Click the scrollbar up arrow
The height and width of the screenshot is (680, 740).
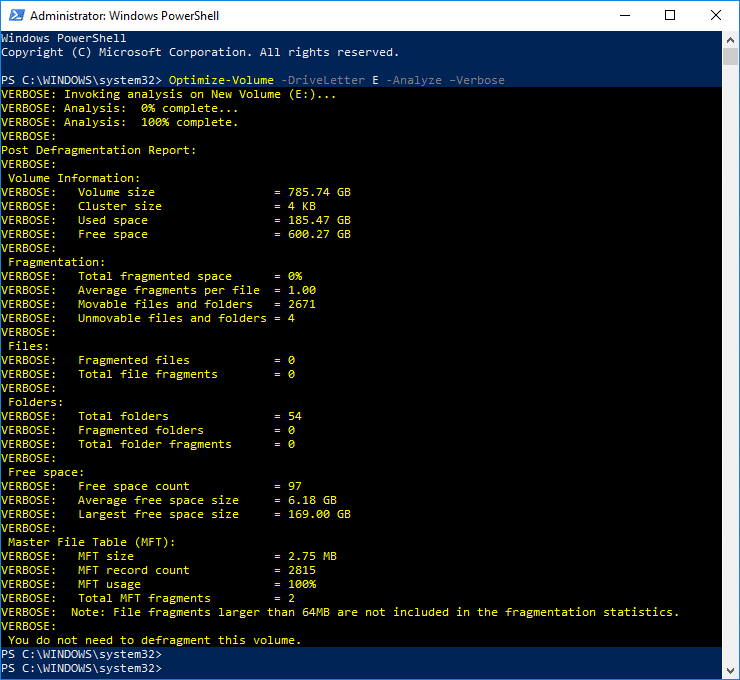[x=730, y=40]
